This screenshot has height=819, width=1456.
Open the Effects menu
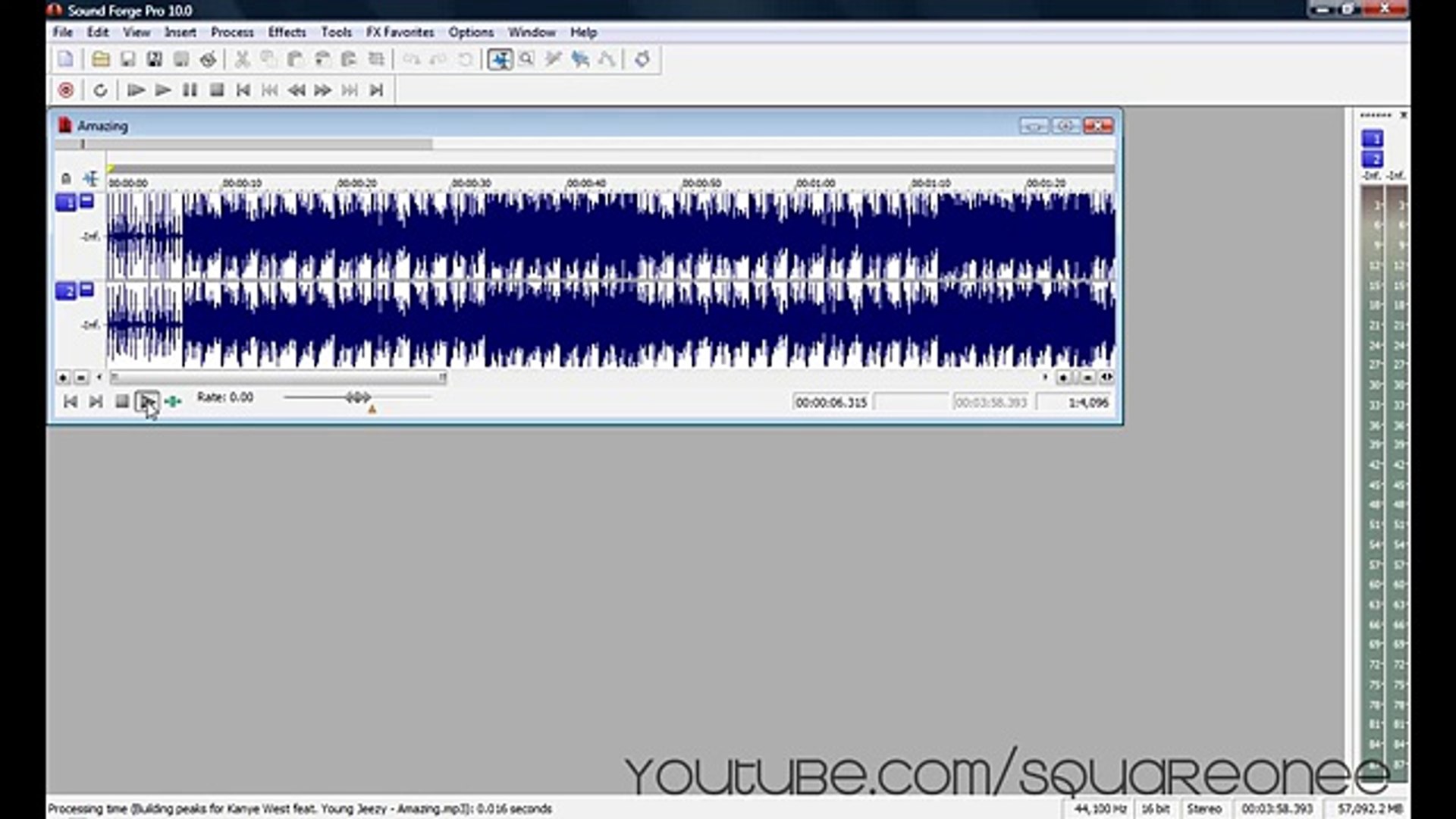pos(287,32)
